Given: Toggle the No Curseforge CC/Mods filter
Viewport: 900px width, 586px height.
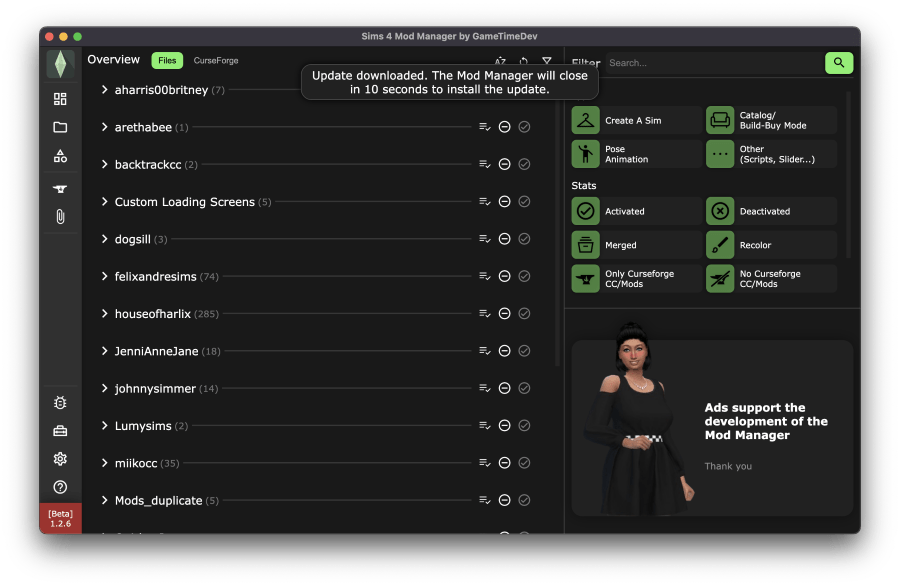Looking at the screenshot, I should [x=771, y=279].
